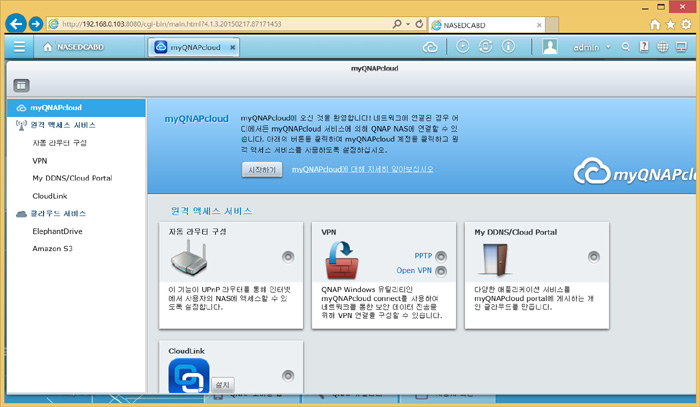Image resolution: width=700 pixels, height=407 pixels.
Task: Click the address bar search magnifier
Action: [x=397, y=24]
